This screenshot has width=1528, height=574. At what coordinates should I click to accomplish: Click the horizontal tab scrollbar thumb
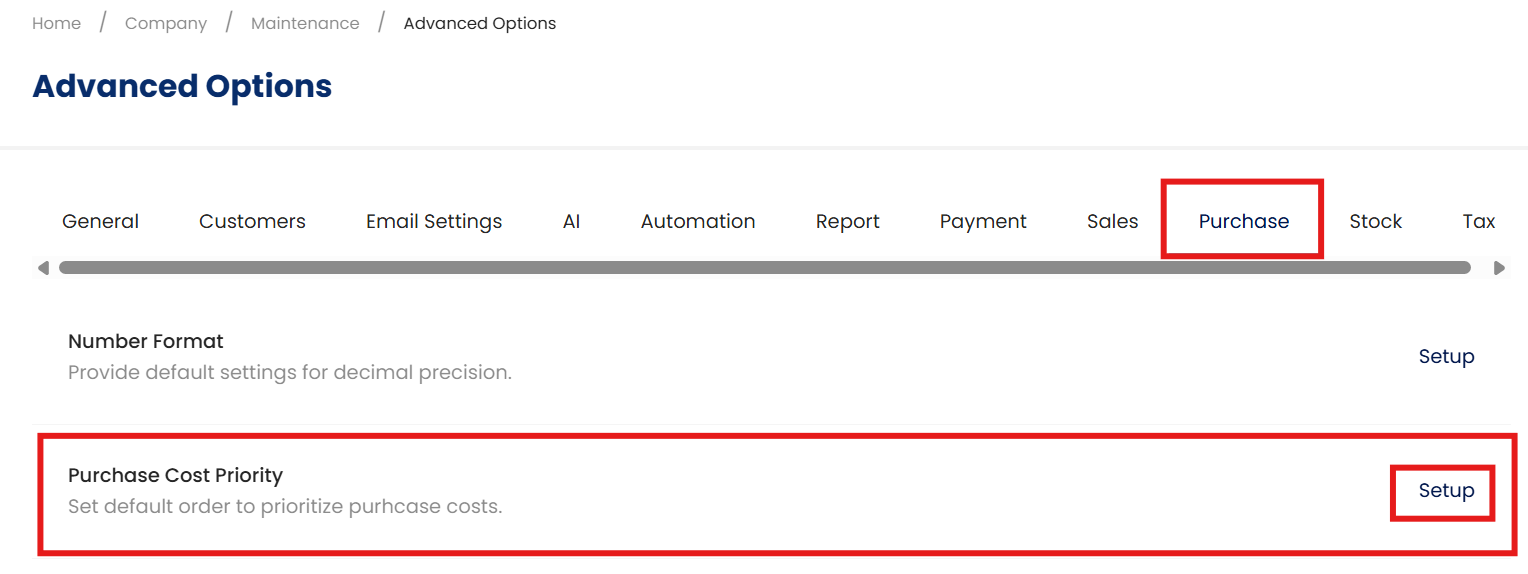click(x=764, y=268)
